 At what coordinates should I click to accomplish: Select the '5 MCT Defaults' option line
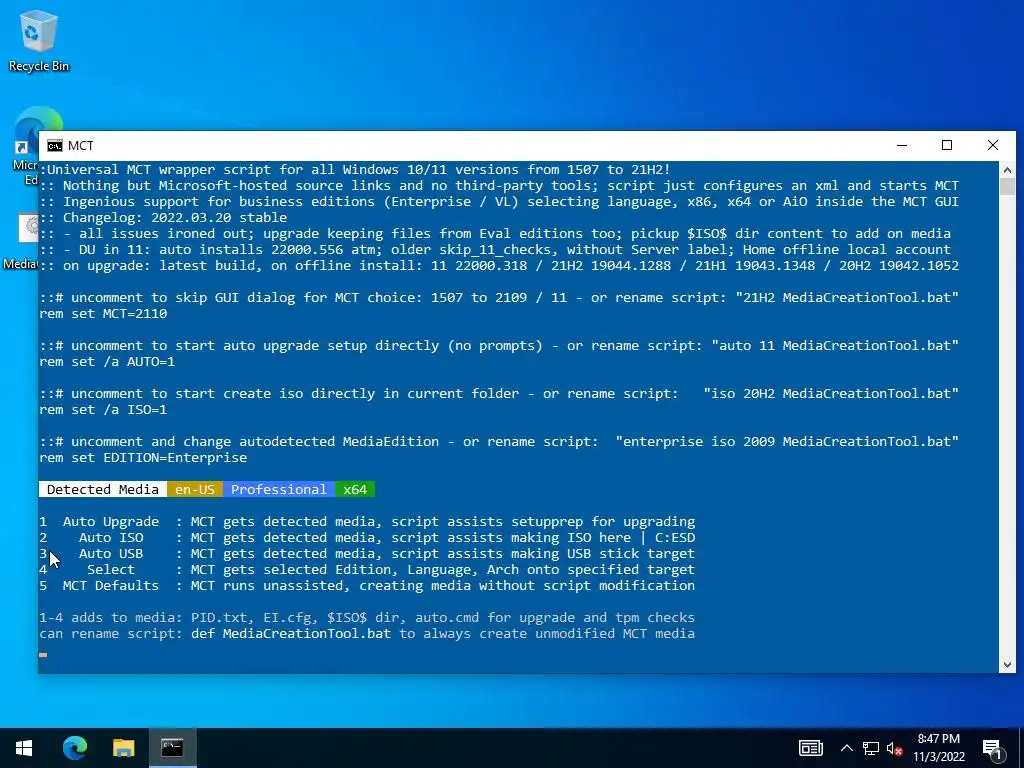pos(367,586)
